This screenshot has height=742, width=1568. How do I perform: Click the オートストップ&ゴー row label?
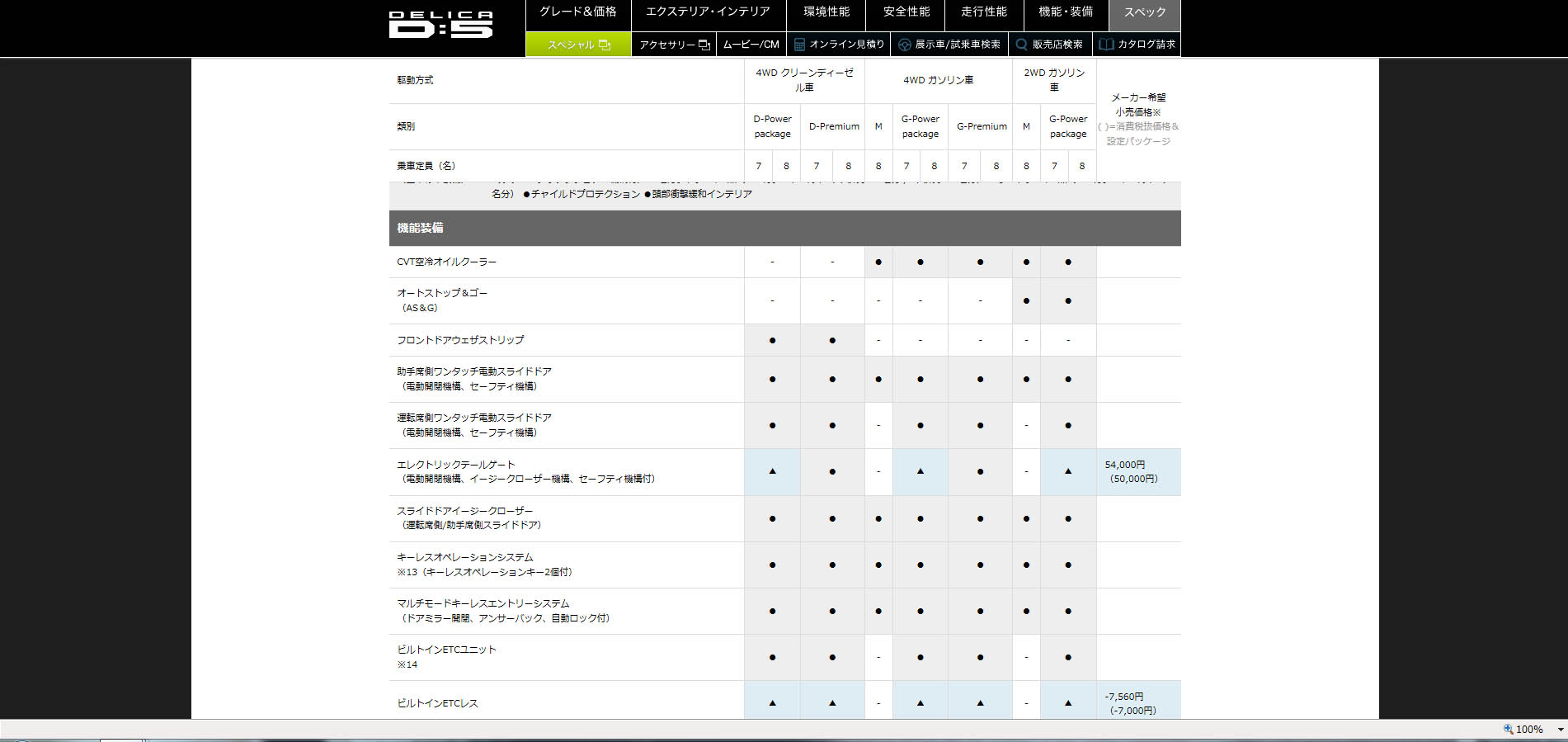pyautogui.click(x=442, y=300)
